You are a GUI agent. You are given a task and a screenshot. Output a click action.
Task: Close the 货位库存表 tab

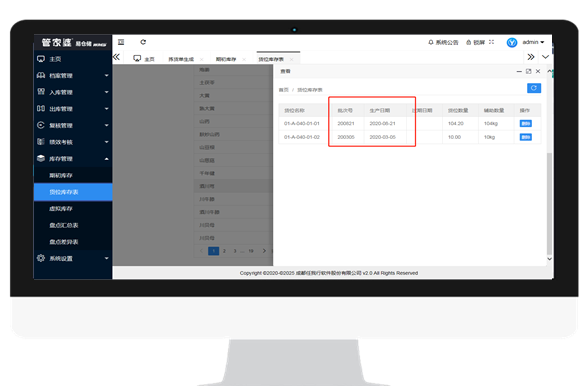(x=291, y=59)
